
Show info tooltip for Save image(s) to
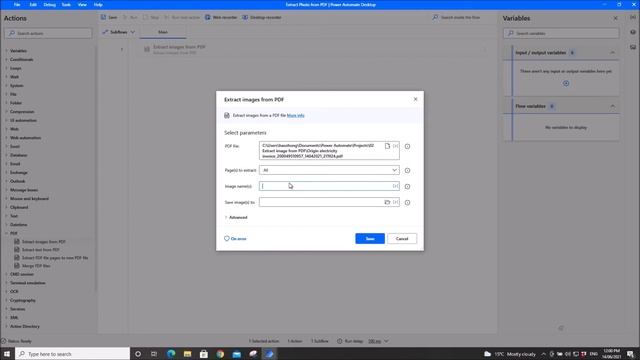coord(407,202)
